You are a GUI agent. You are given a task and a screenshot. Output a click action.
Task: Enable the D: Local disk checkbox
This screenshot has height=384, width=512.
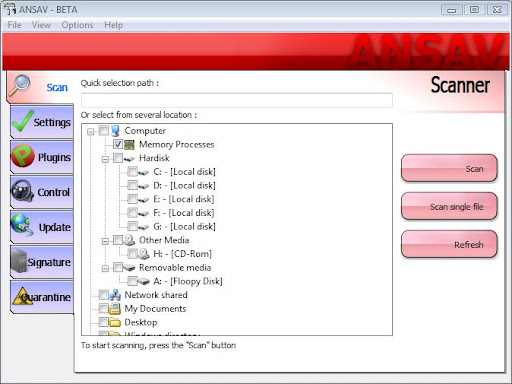[x=132, y=185]
